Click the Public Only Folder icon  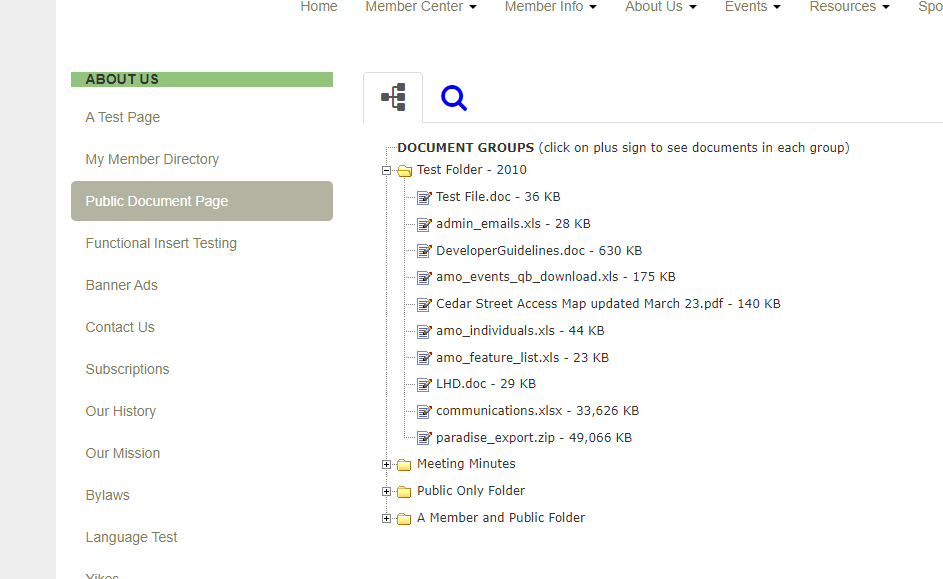pyautogui.click(x=404, y=491)
